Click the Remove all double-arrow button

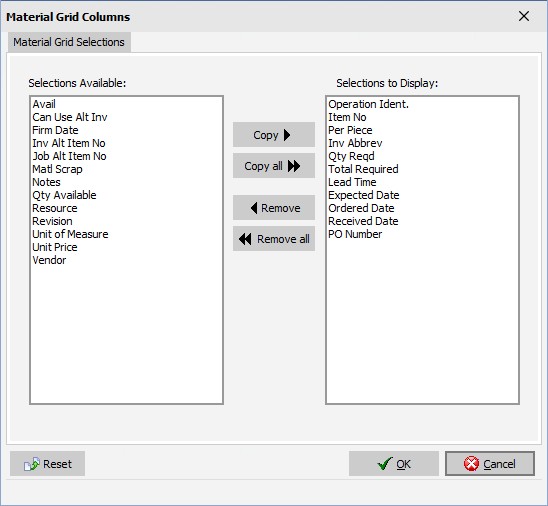(x=274, y=239)
